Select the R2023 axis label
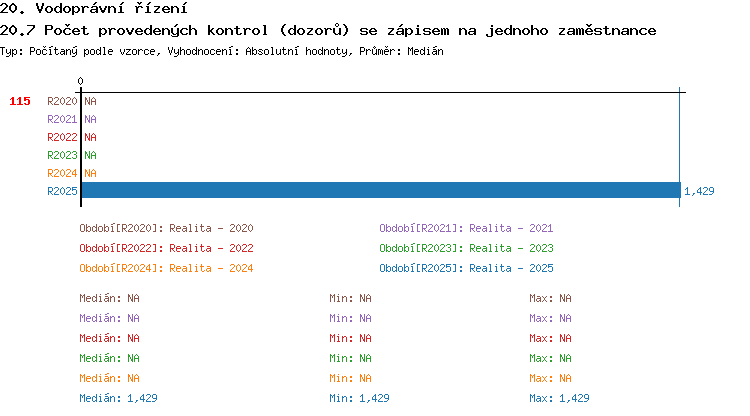 [62, 155]
